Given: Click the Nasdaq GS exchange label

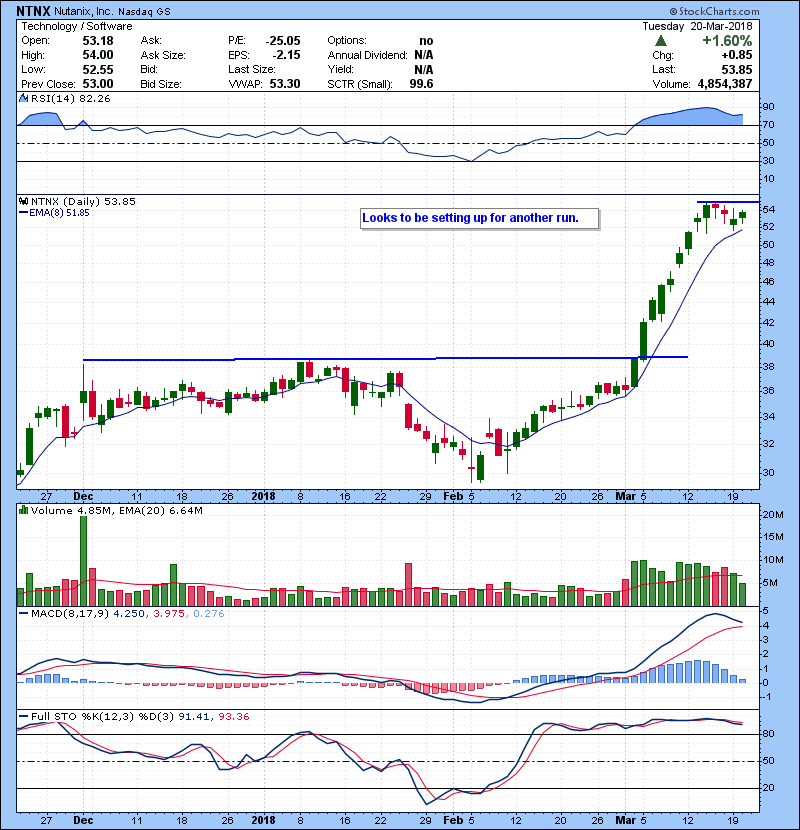Looking at the screenshot, I should 145,12.
